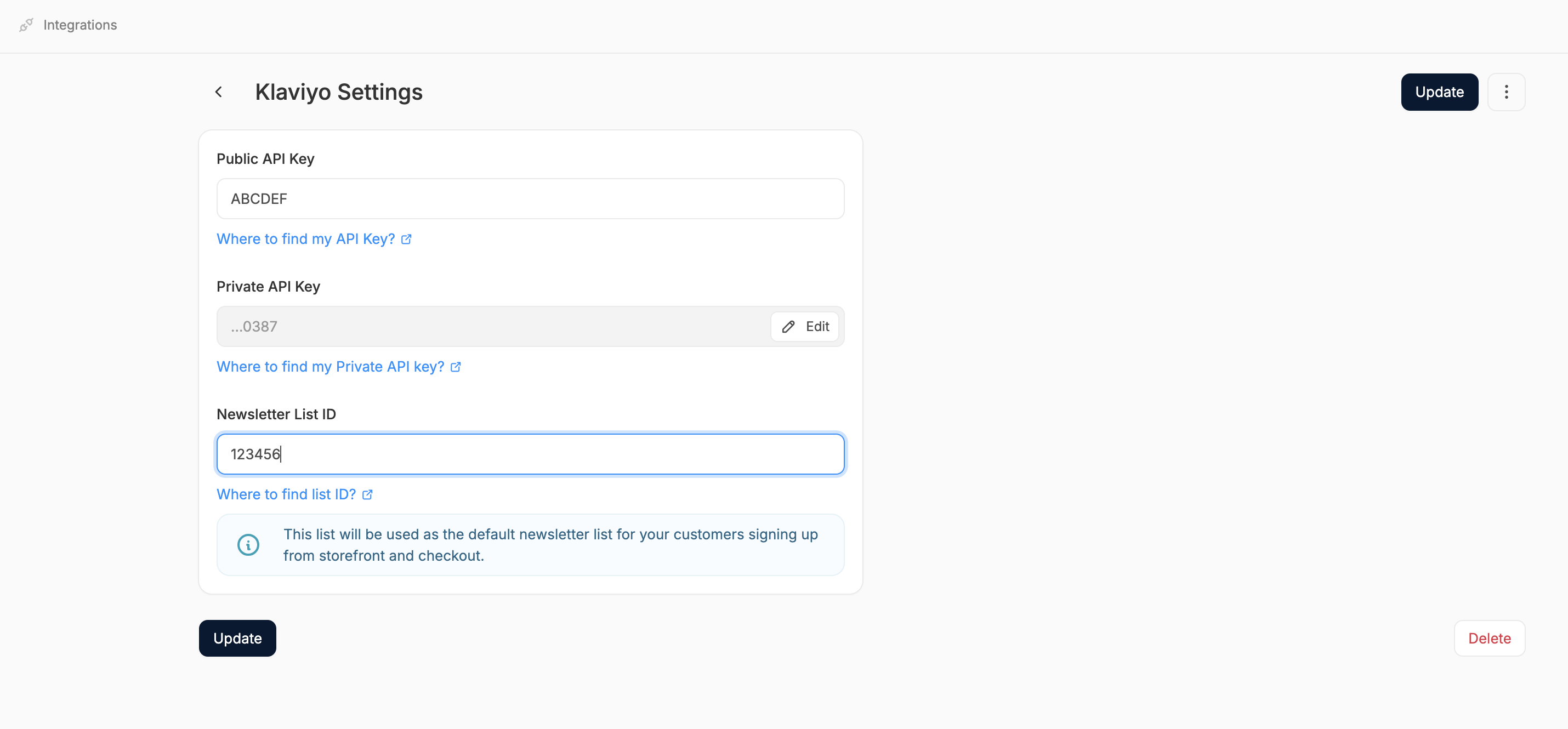Click the top-right Update button
Screen dimensions: 1568x729
1439,92
